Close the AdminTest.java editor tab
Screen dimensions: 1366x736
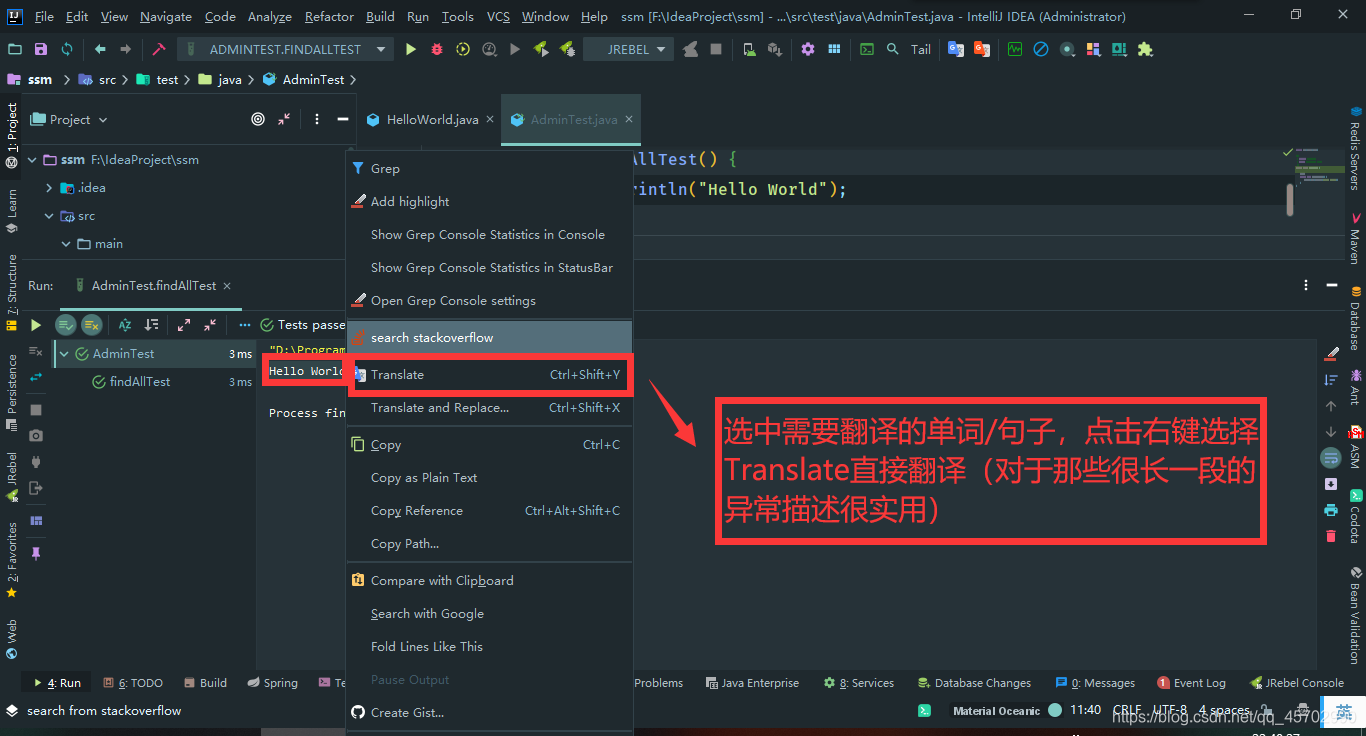pyautogui.click(x=629, y=119)
